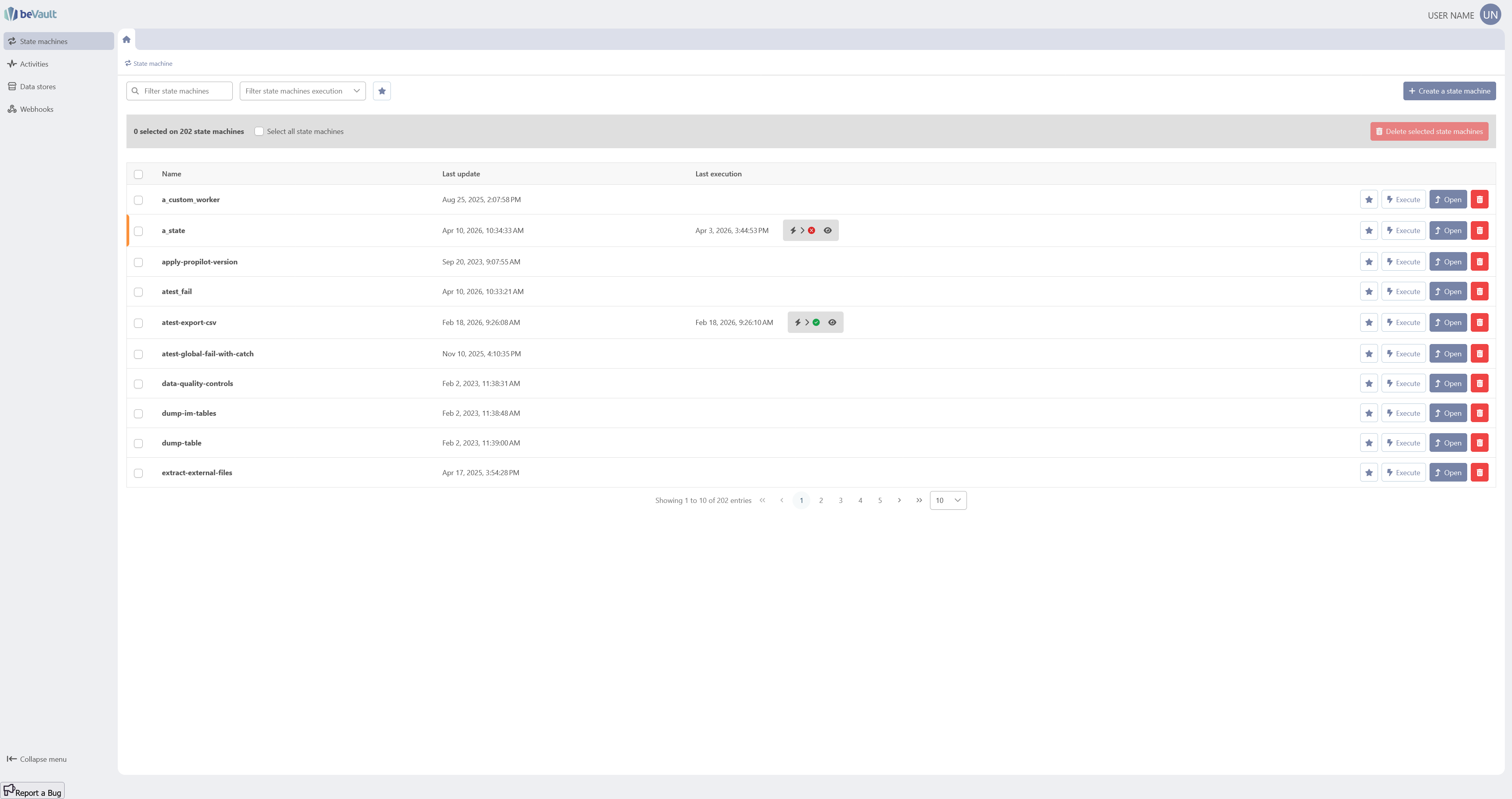Delete the a_custom_worker state machine

(x=1480, y=199)
